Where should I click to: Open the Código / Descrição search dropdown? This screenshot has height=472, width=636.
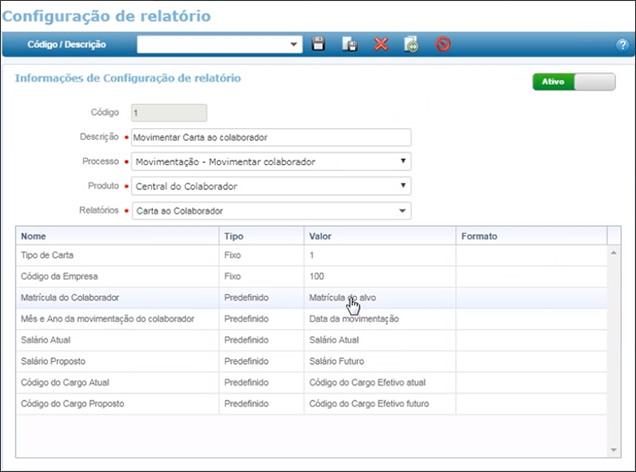pos(294,44)
